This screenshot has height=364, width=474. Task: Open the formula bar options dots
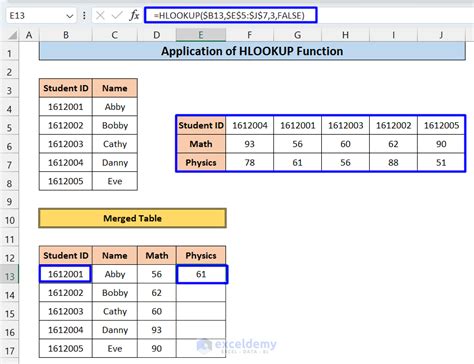click(84, 15)
